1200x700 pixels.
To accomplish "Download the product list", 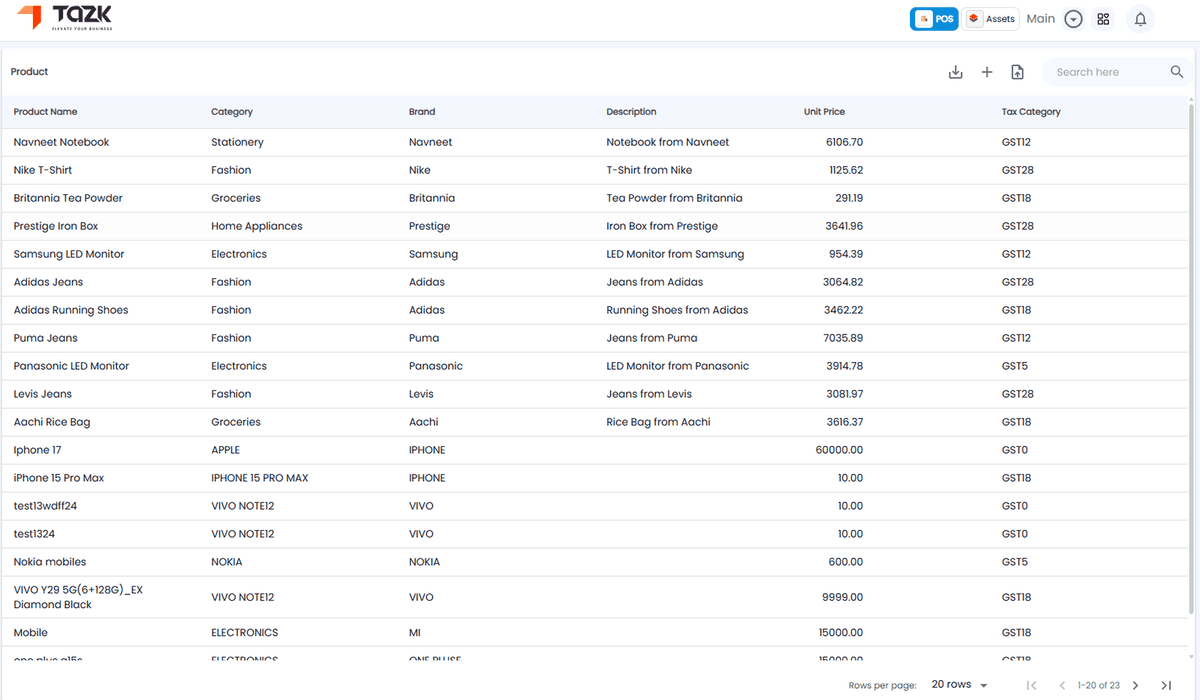I will click(x=956, y=72).
